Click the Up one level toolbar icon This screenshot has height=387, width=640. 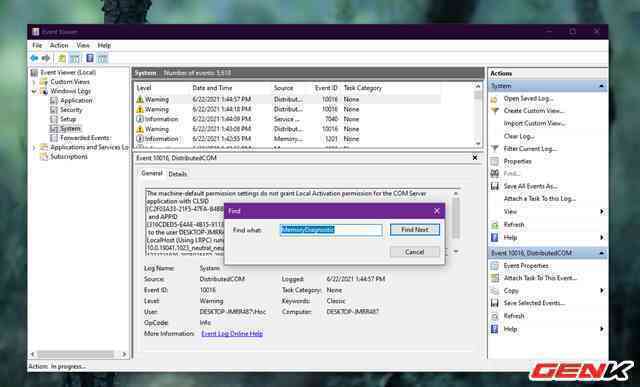pyautogui.click(x=62, y=58)
